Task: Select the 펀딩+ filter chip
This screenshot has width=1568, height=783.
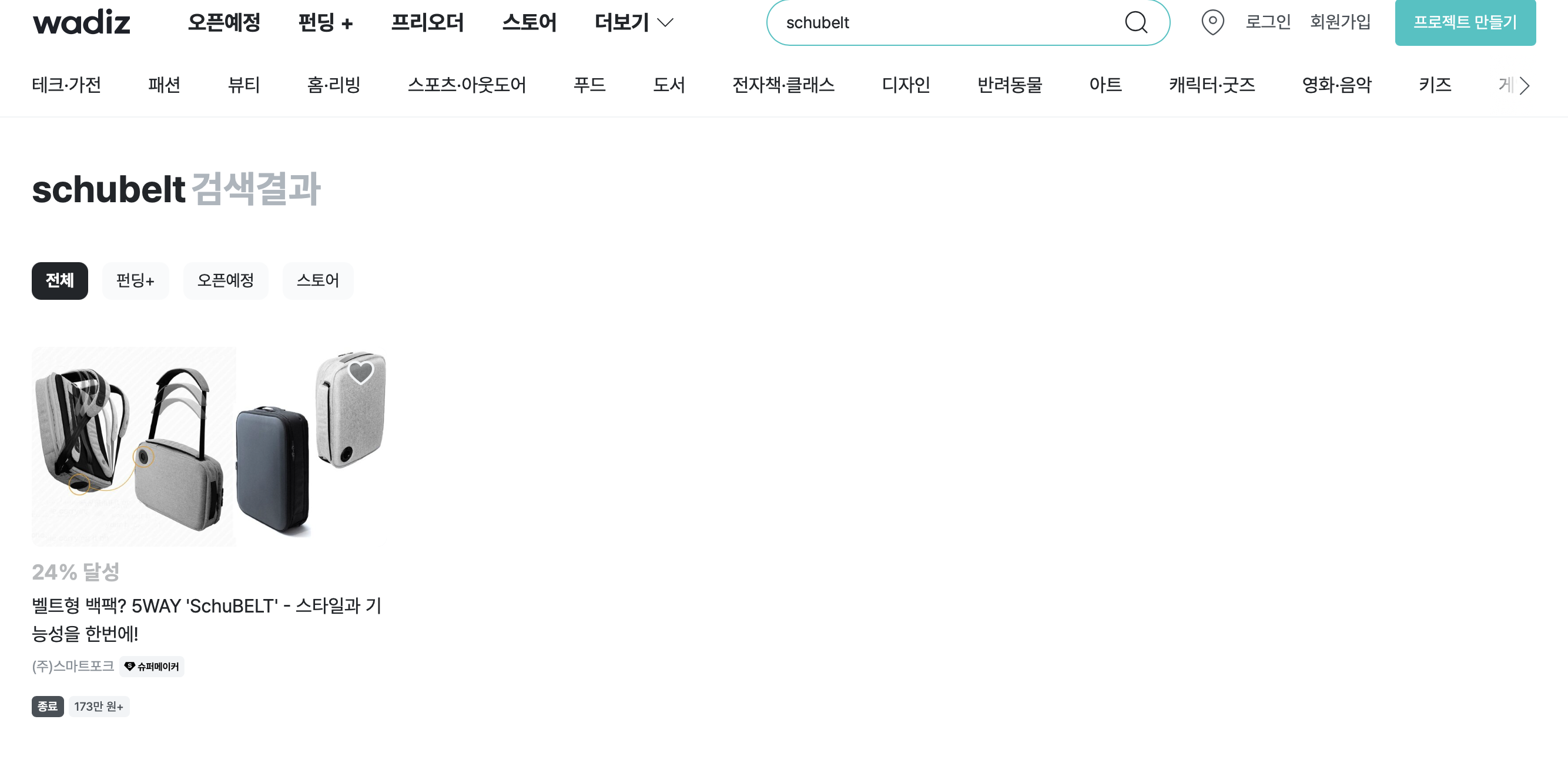Action: click(135, 280)
